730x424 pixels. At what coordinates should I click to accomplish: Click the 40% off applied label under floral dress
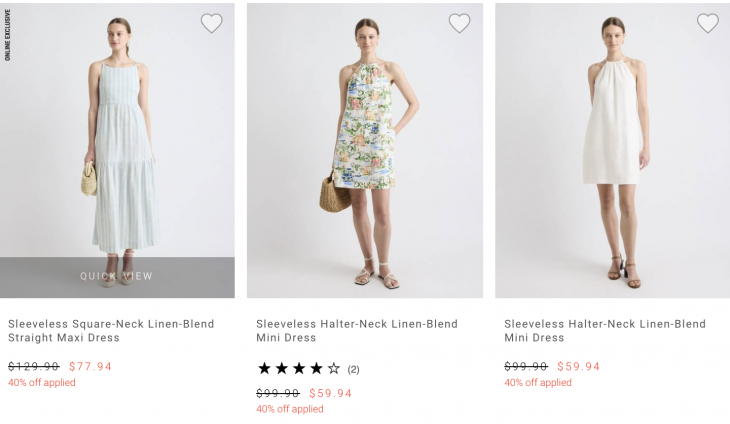coord(290,409)
